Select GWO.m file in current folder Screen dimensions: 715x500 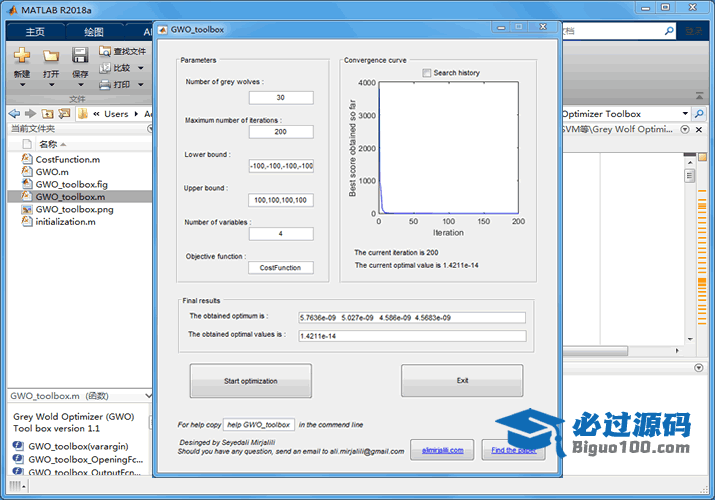pos(52,172)
